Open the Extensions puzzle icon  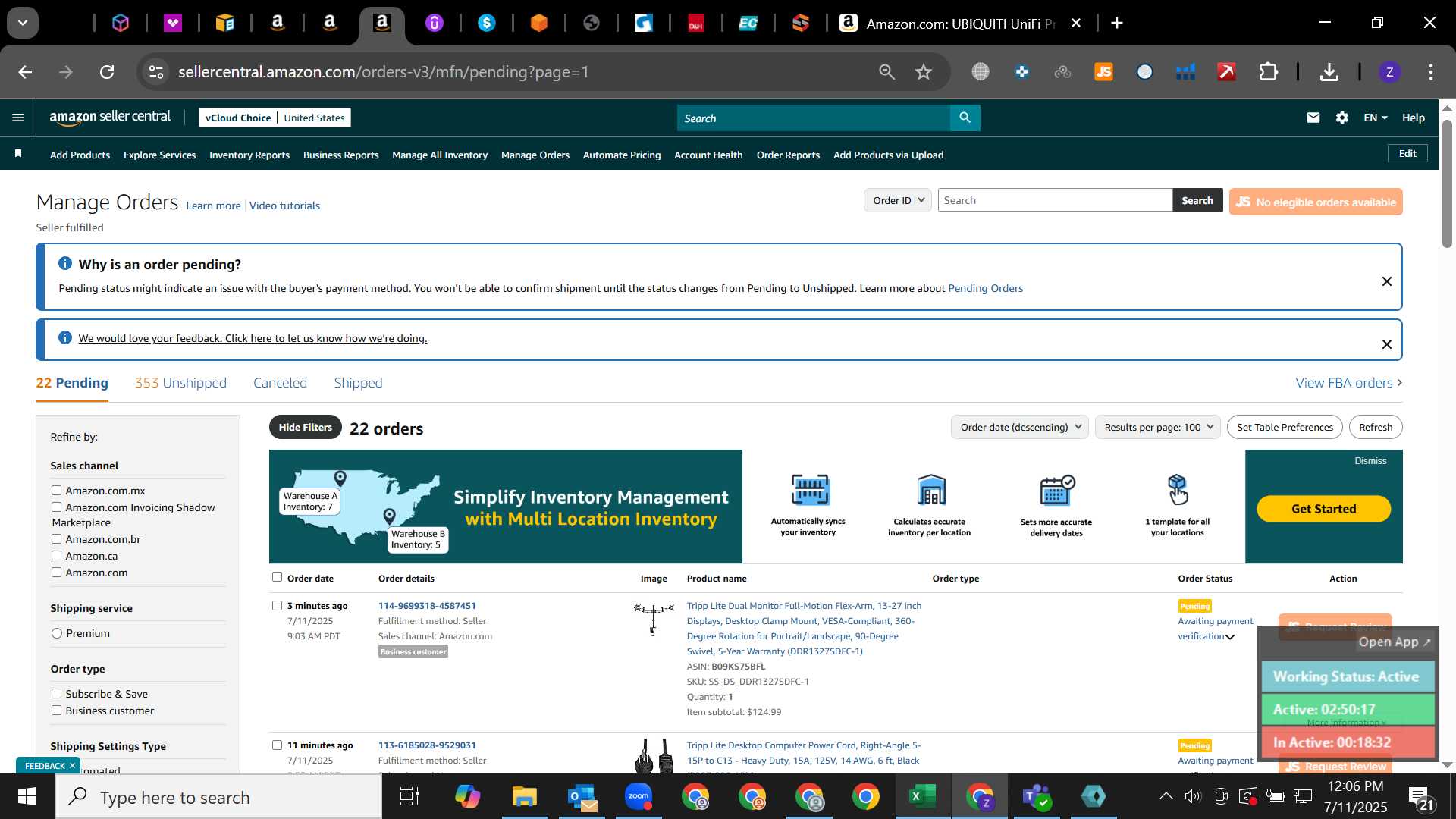pyautogui.click(x=1268, y=72)
